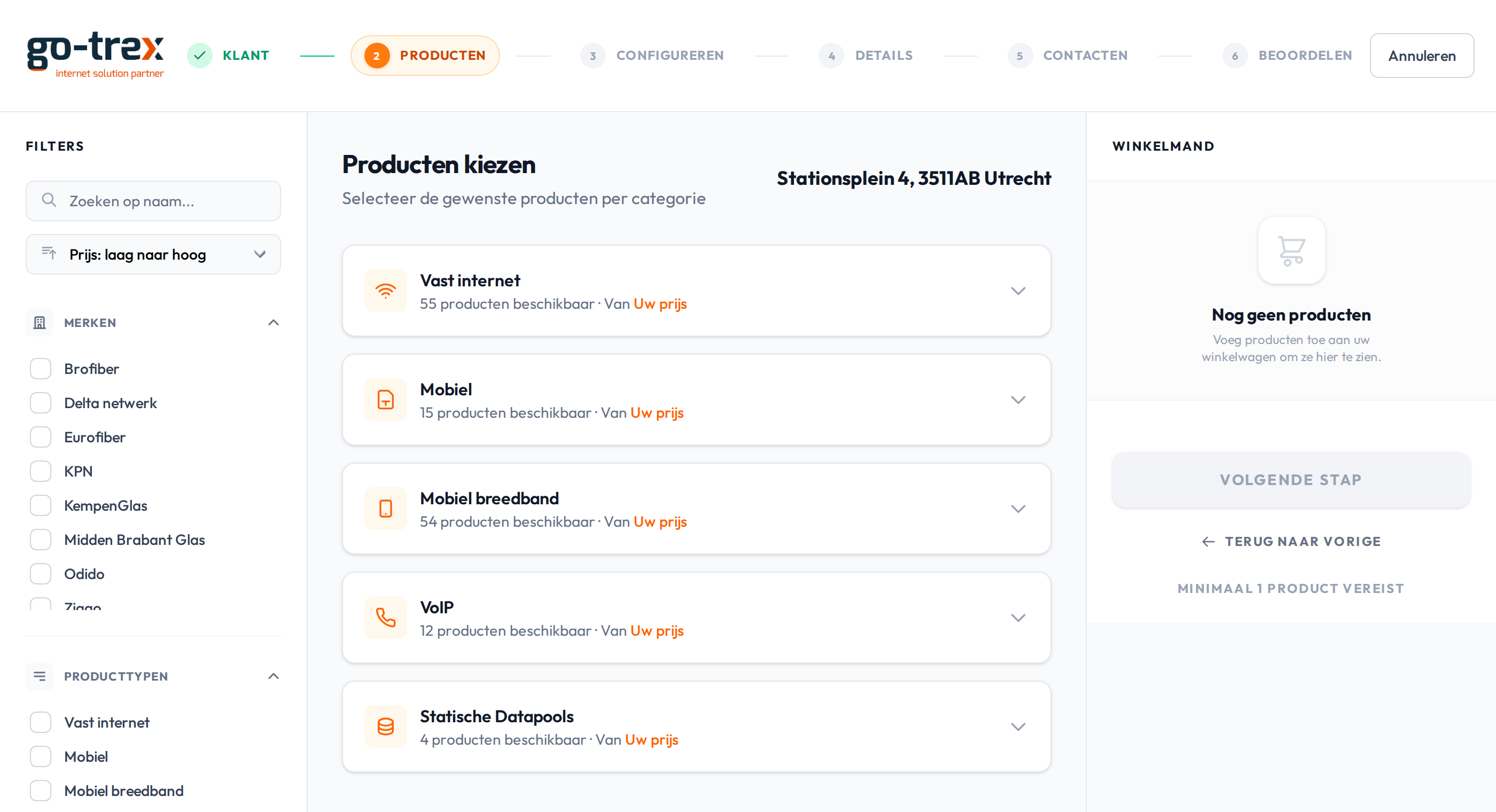Viewport: 1496px width, 812px height.
Task: Check the Odido brand checkbox
Action: 41,574
